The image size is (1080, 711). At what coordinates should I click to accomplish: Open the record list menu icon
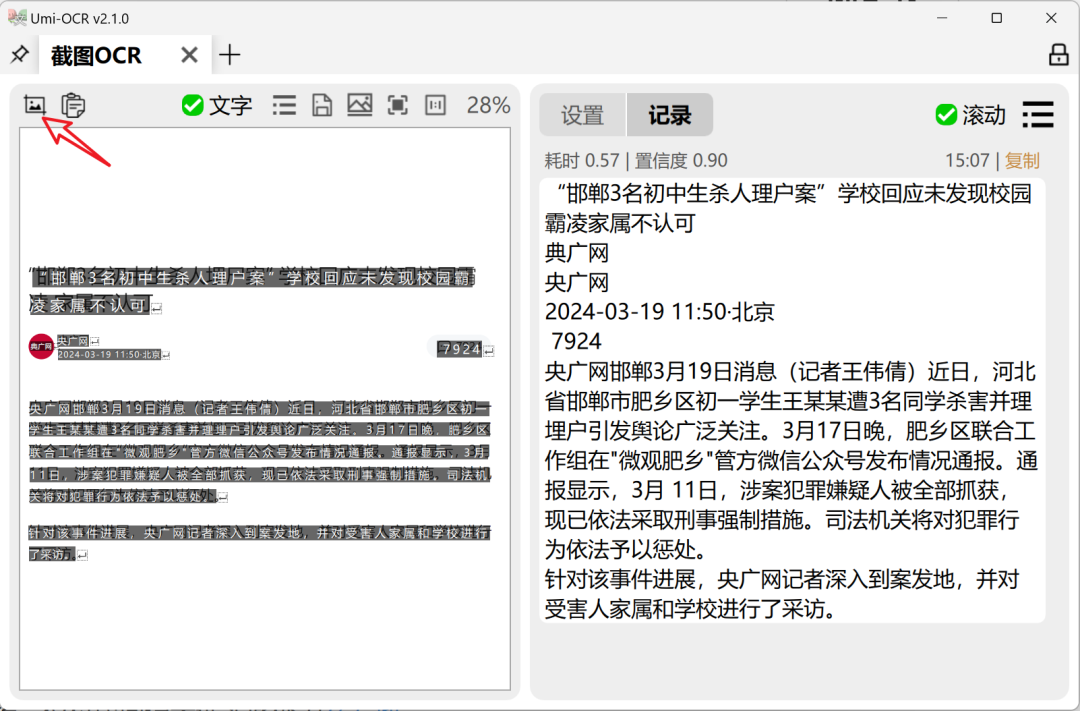point(1038,114)
